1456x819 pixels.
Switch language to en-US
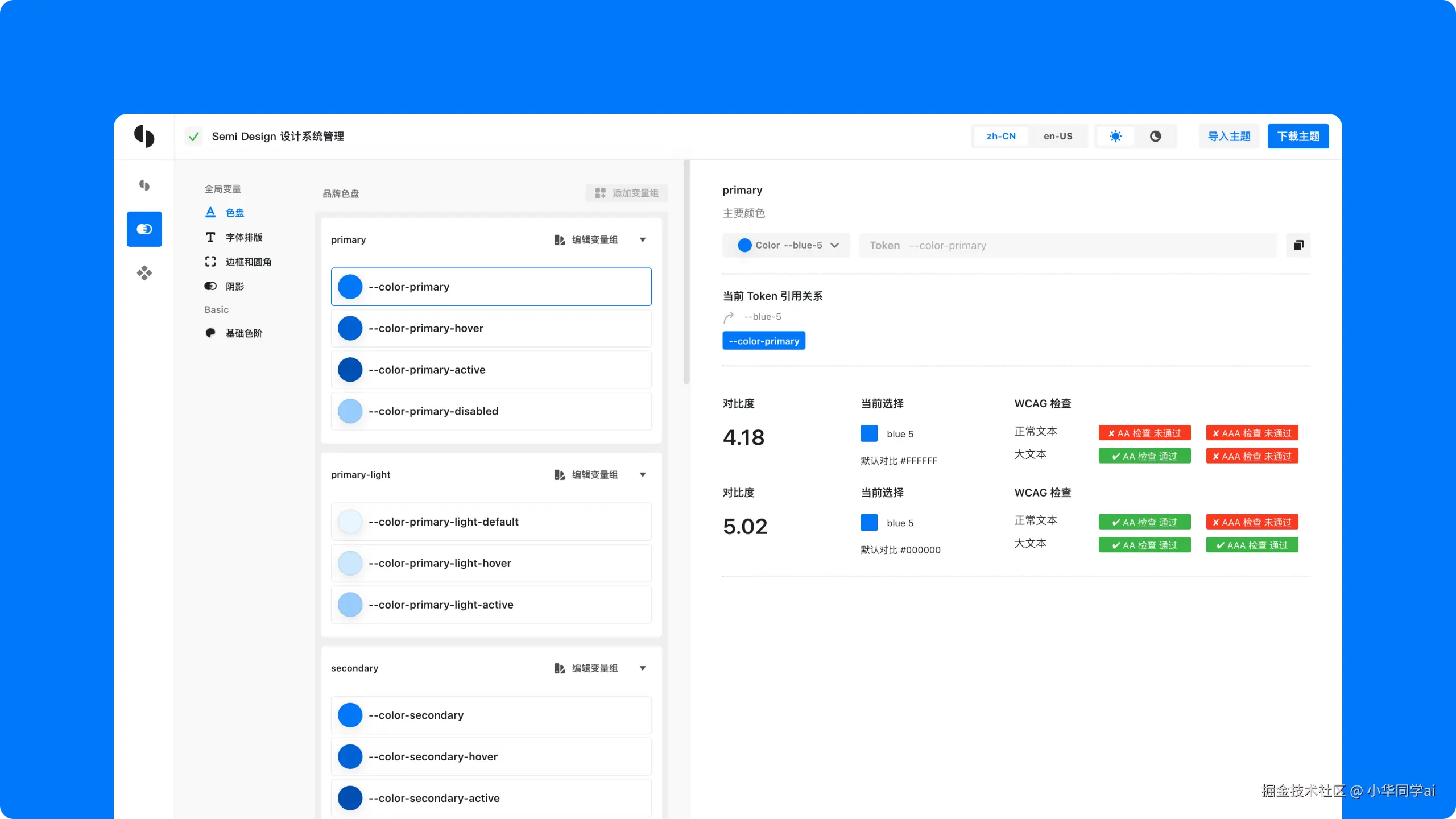pos(1057,136)
